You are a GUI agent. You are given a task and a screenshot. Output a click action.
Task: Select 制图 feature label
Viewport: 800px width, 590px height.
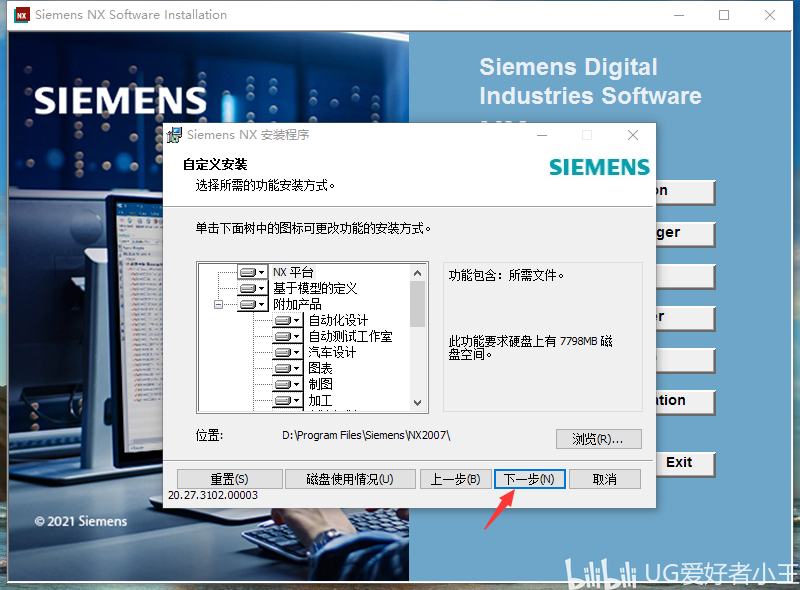320,384
